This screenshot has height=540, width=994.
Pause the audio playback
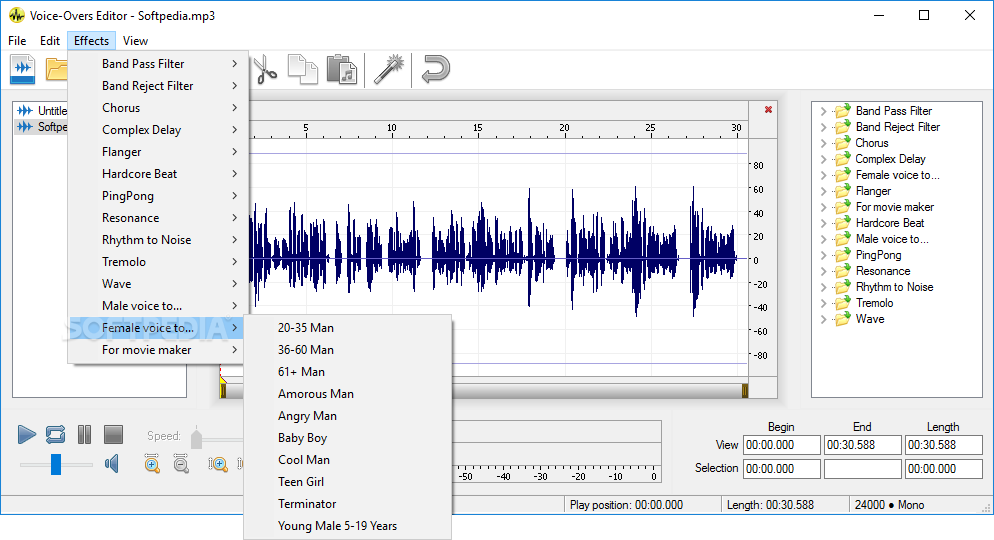point(85,434)
